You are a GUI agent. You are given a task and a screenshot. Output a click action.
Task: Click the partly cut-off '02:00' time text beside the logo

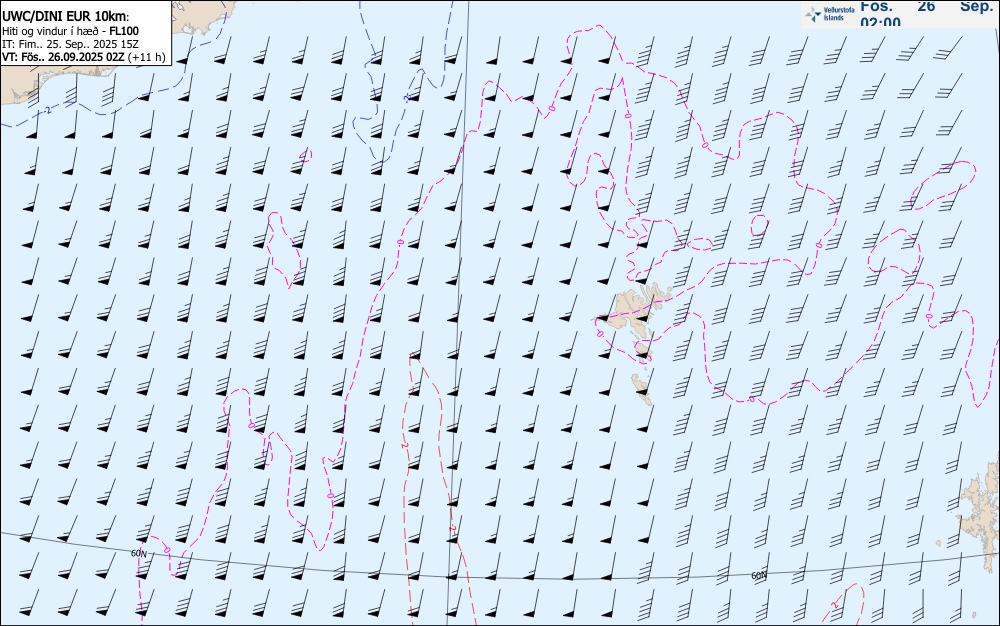tap(881, 22)
